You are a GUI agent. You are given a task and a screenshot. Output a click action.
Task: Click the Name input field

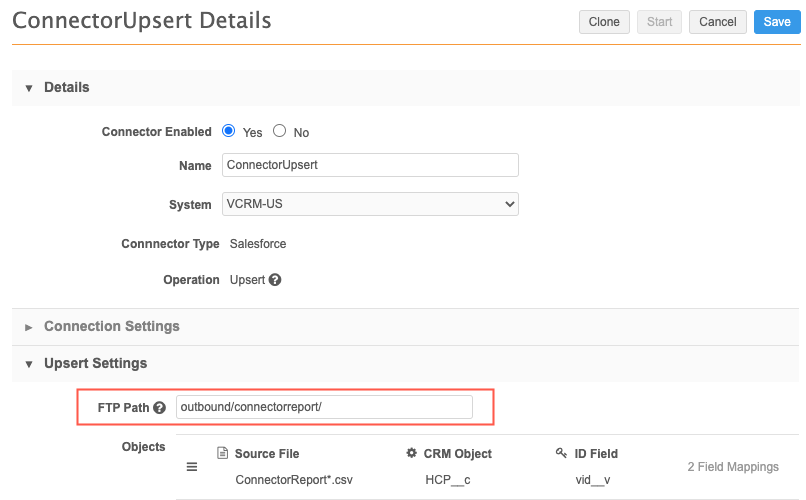(x=370, y=165)
